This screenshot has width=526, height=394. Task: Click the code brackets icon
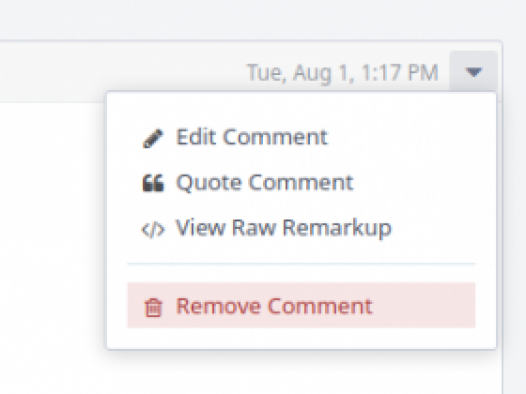coord(153,230)
